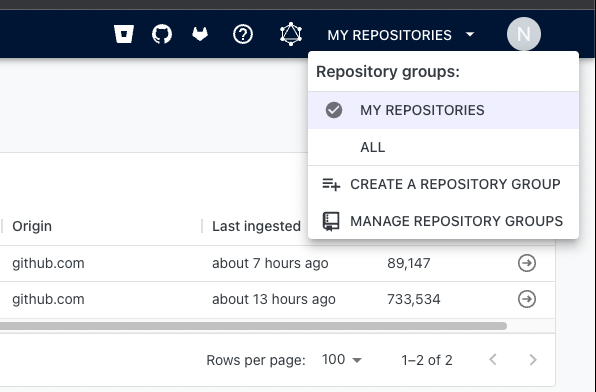Image resolution: width=596 pixels, height=392 pixels.
Task: Expand the rows per page 100 dropdown
Action: pos(342,360)
